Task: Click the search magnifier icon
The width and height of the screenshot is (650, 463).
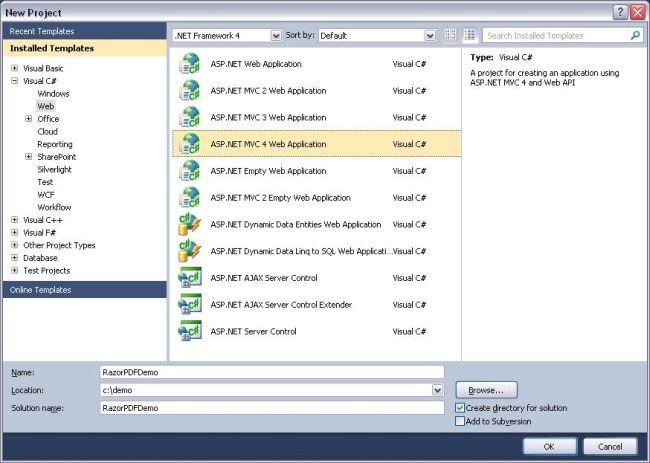Action: [635, 36]
